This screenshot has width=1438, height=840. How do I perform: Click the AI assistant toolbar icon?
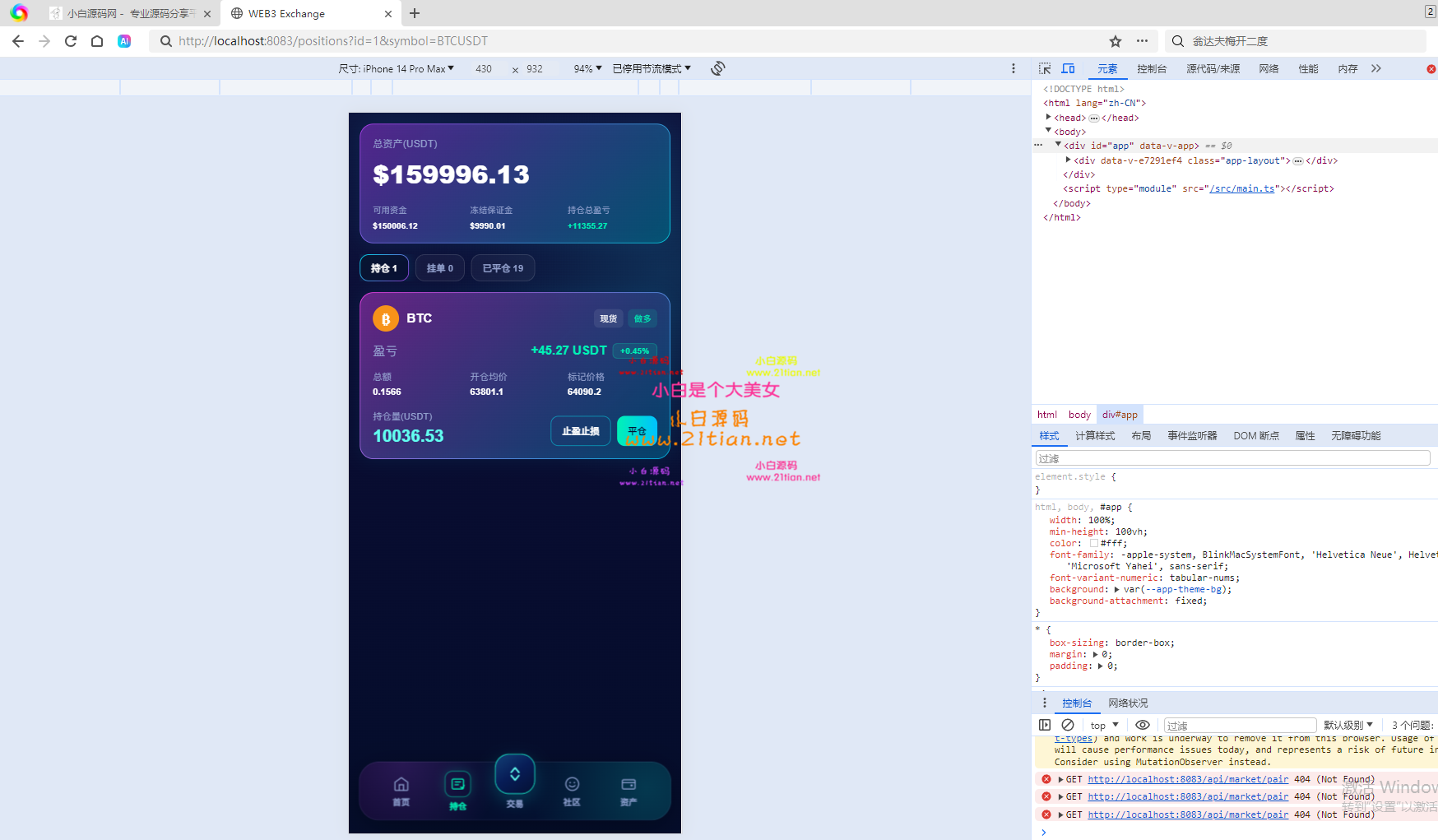[x=124, y=41]
